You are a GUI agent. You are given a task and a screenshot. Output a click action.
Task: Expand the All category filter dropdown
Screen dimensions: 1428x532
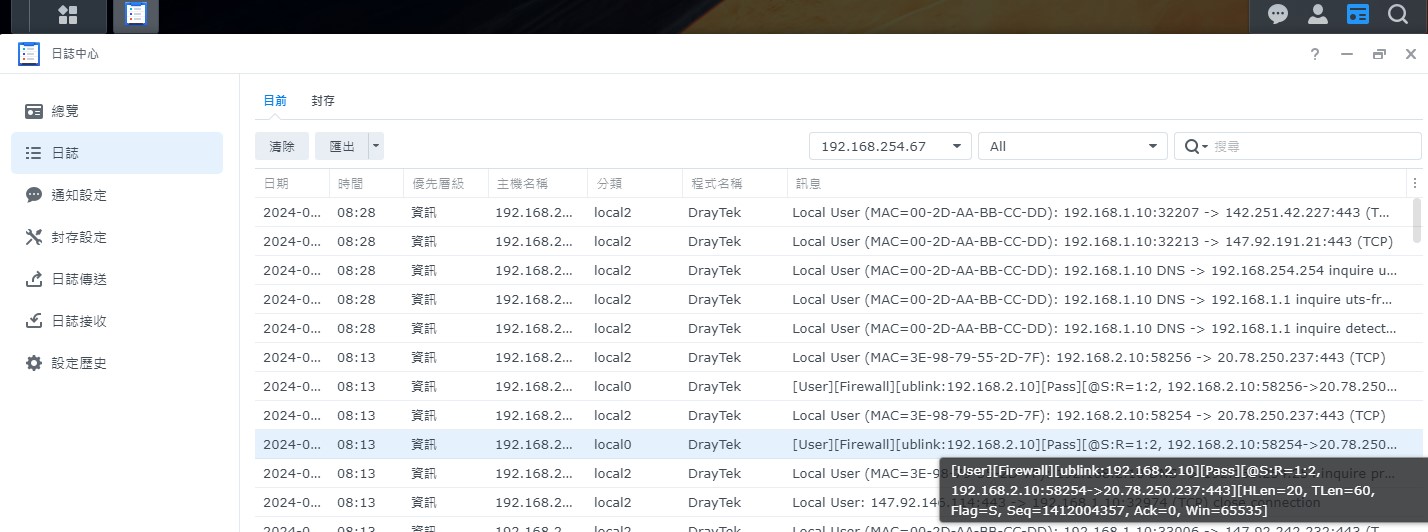coord(1072,146)
